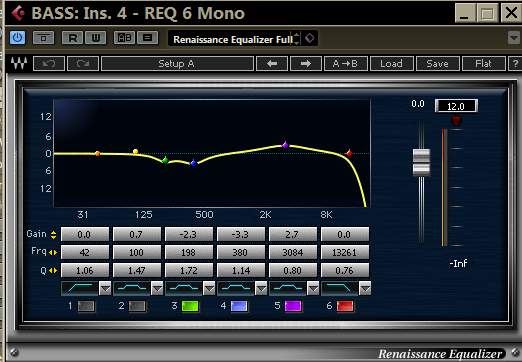The image size is (522, 362).
Task: Copy setup A to B
Action: point(346,63)
